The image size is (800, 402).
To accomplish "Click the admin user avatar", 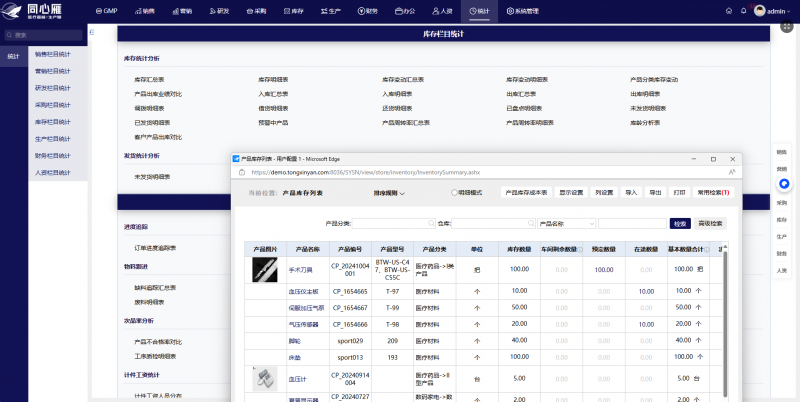I will coord(760,10).
